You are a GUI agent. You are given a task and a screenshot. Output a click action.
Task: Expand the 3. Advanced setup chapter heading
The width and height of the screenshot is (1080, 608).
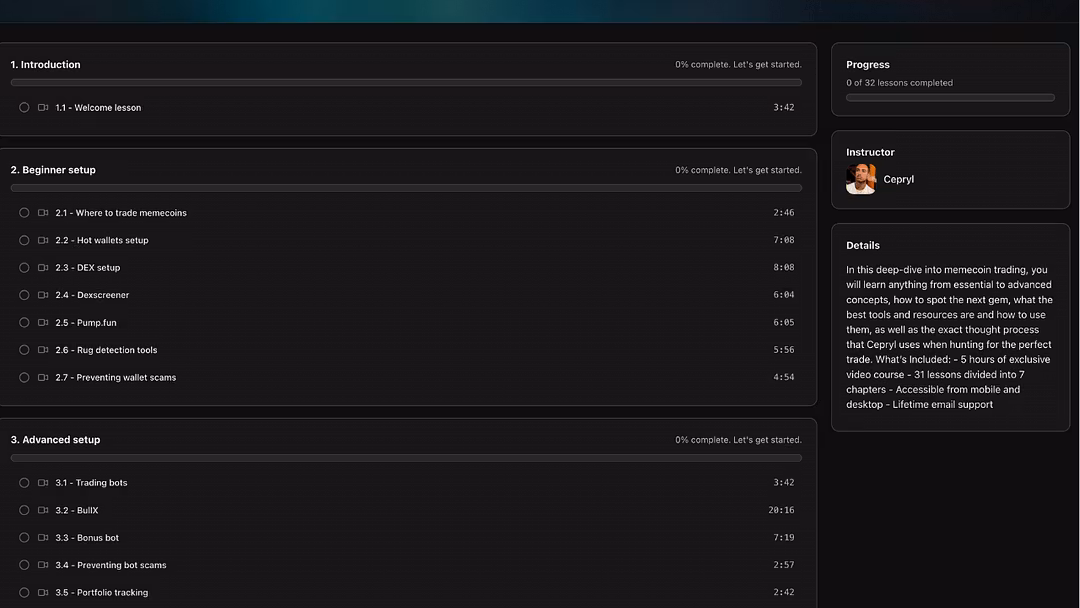click(55, 440)
